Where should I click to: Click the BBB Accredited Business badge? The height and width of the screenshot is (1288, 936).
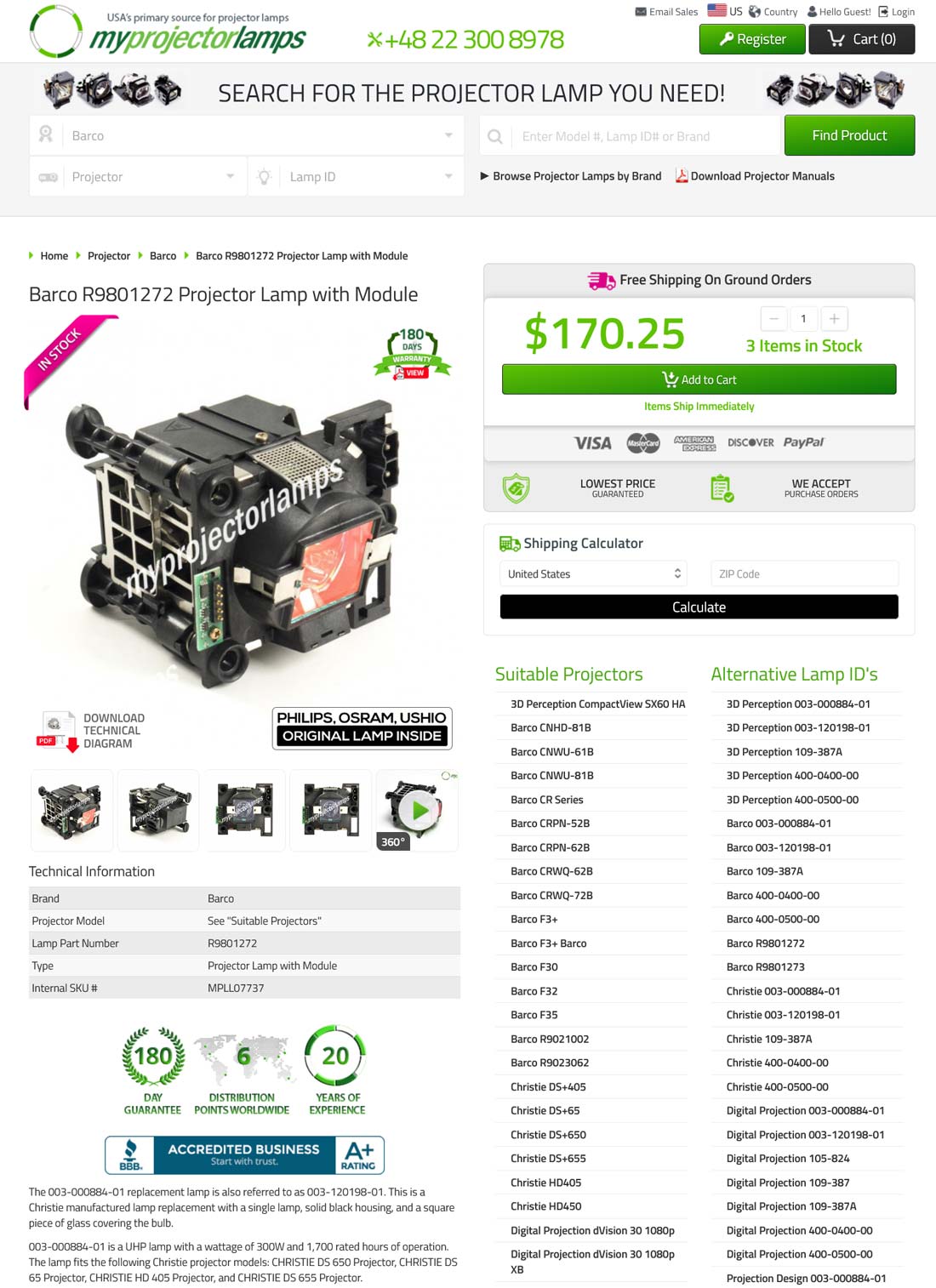point(244,1154)
